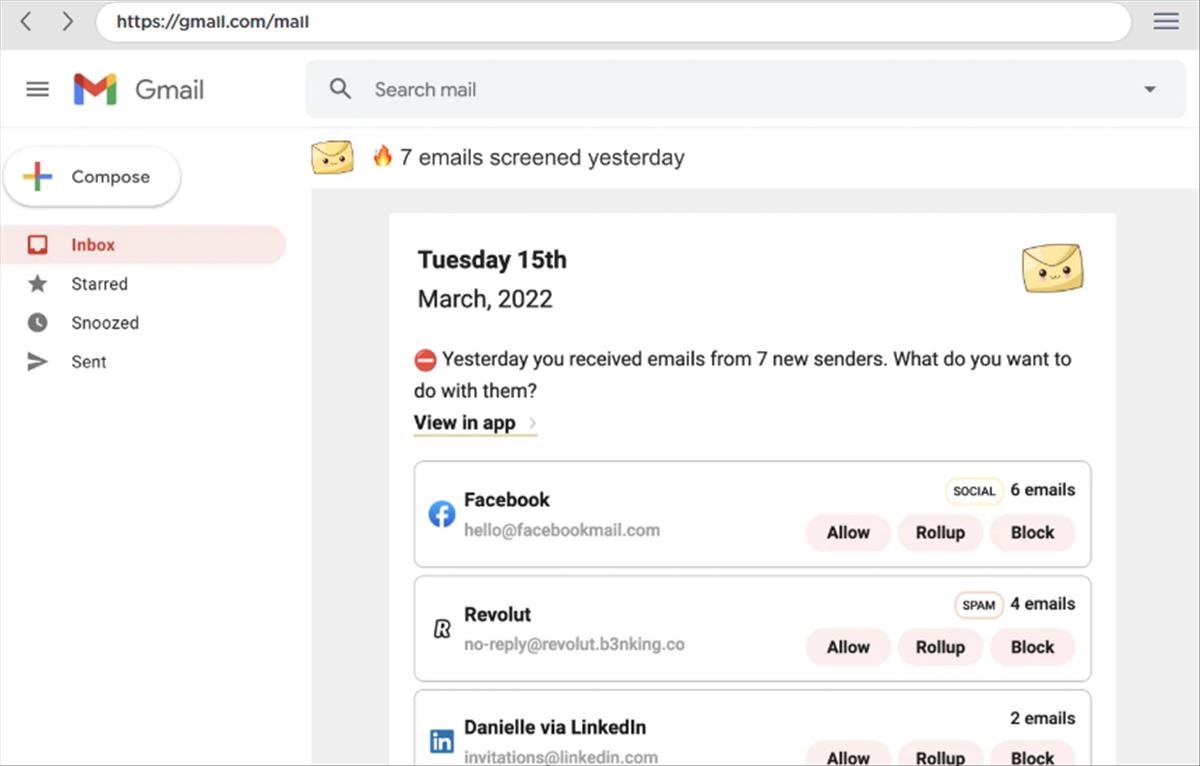Click the Gmail logo
Viewport: 1200px width, 766px height.
[x=96, y=89]
